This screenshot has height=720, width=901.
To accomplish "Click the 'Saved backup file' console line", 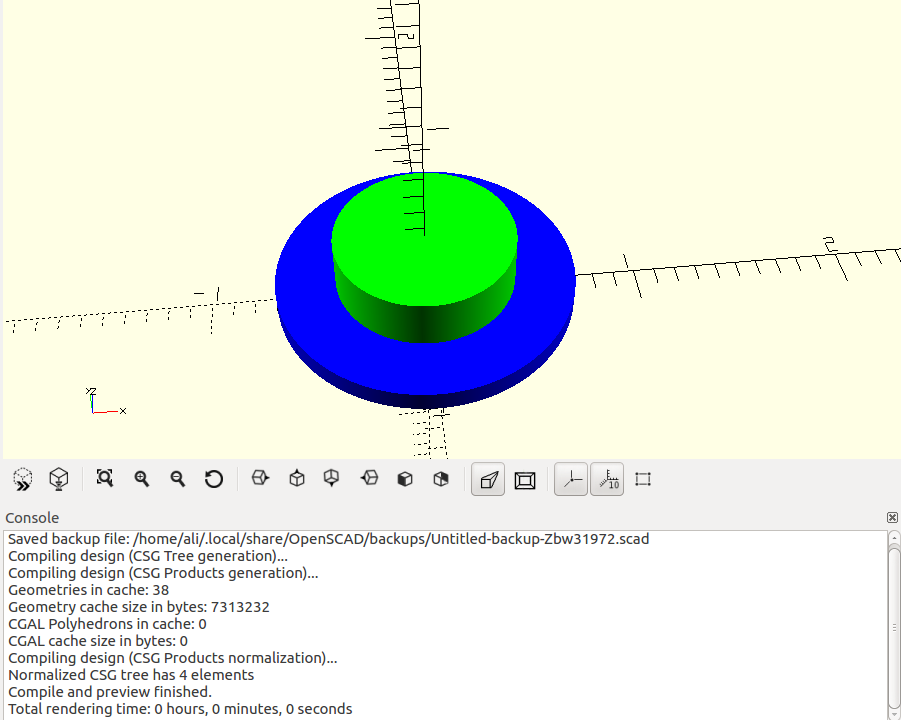I will (x=329, y=539).
